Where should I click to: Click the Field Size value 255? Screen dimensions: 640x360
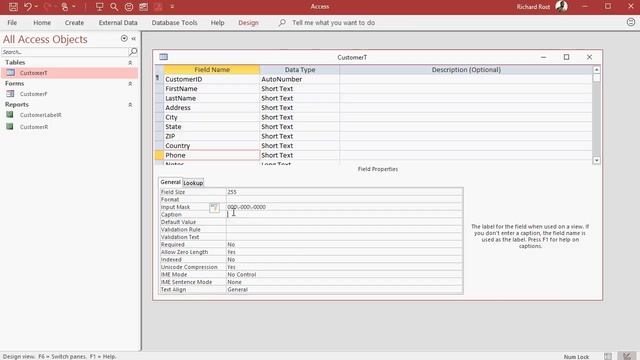(x=344, y=192)
